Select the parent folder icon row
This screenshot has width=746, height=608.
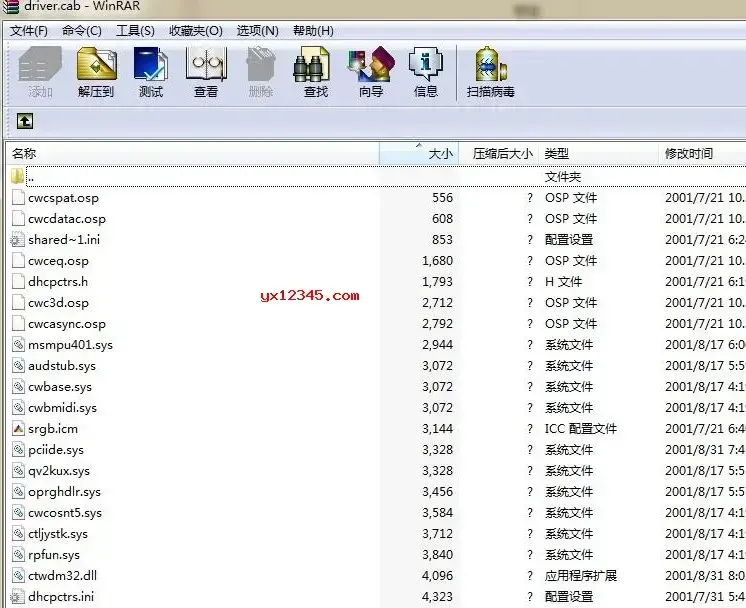click(18, 177)
